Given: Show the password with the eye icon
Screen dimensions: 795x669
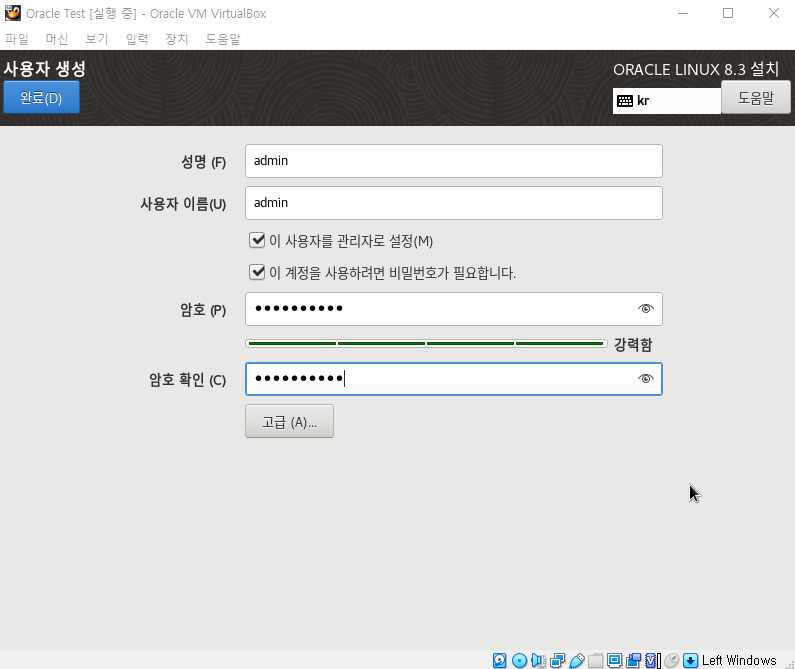Looking at the screenshot, I should 645,308.
